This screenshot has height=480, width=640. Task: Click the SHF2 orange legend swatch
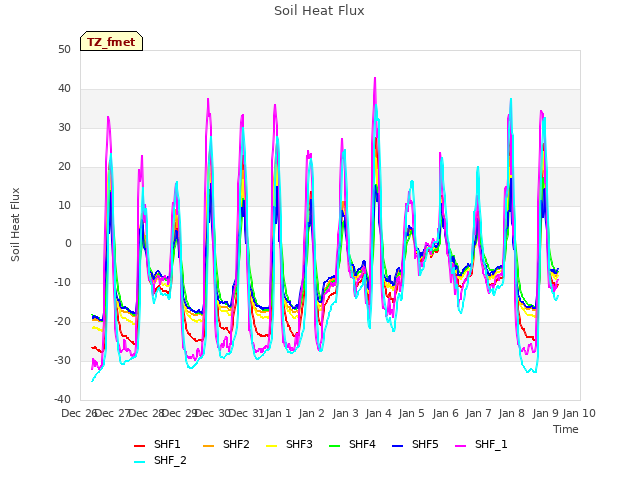pyautogui.click(x=208, y=446)
